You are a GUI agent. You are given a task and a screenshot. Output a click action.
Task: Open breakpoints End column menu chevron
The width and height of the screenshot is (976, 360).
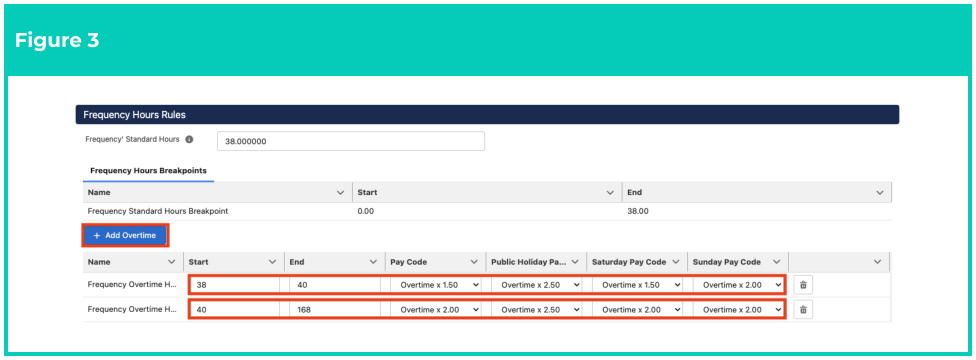point(880,193)
